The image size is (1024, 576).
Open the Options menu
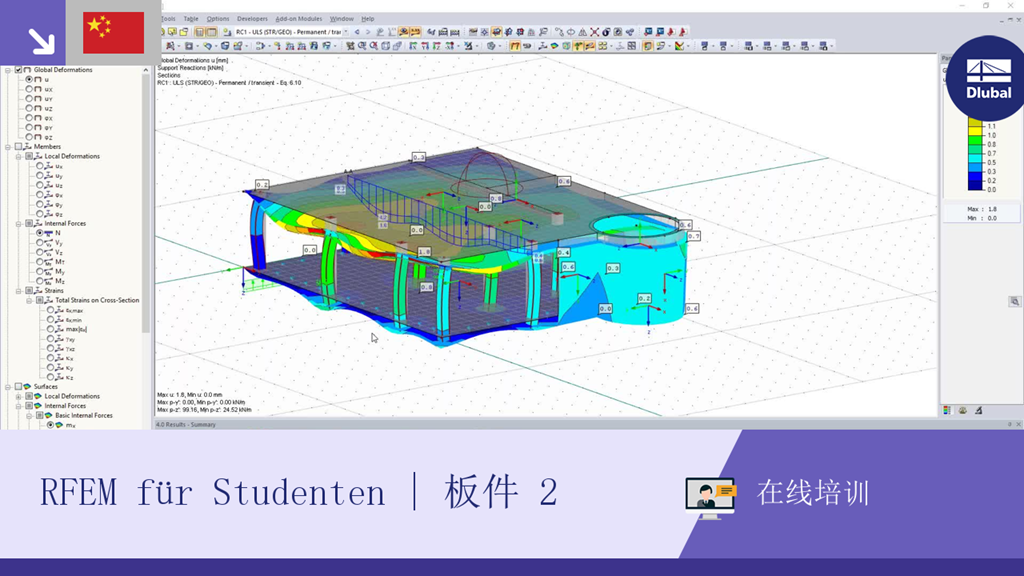point(218,19)
